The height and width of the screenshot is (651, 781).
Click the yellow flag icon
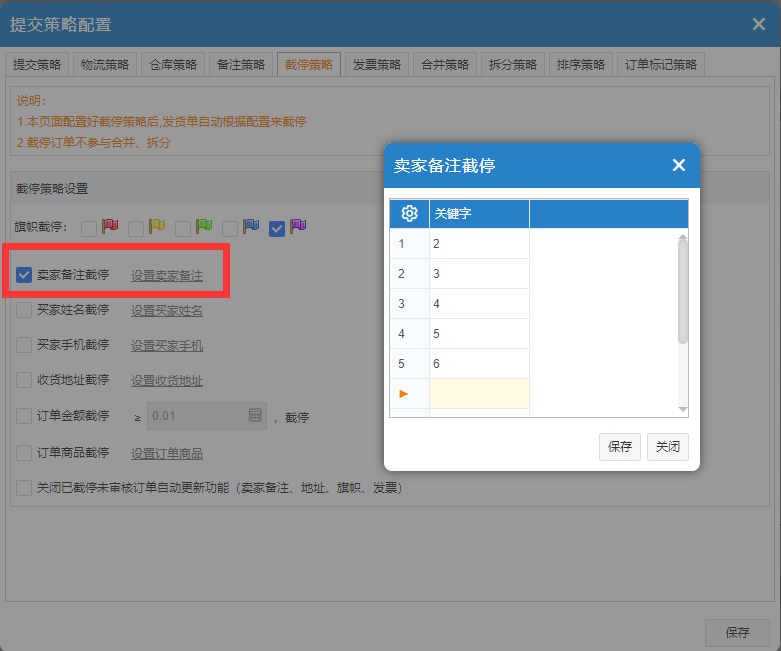coord(156,226)
